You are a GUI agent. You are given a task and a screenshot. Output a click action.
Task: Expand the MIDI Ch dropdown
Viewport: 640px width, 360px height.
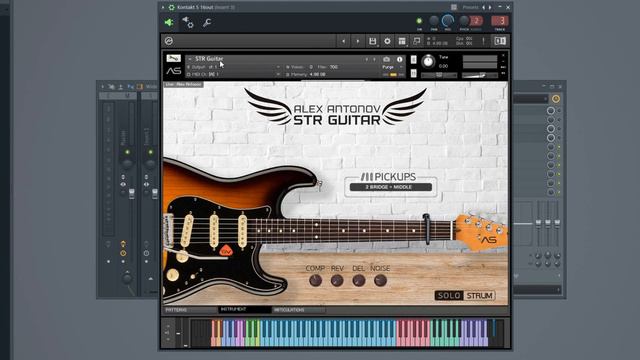point(278,74)
